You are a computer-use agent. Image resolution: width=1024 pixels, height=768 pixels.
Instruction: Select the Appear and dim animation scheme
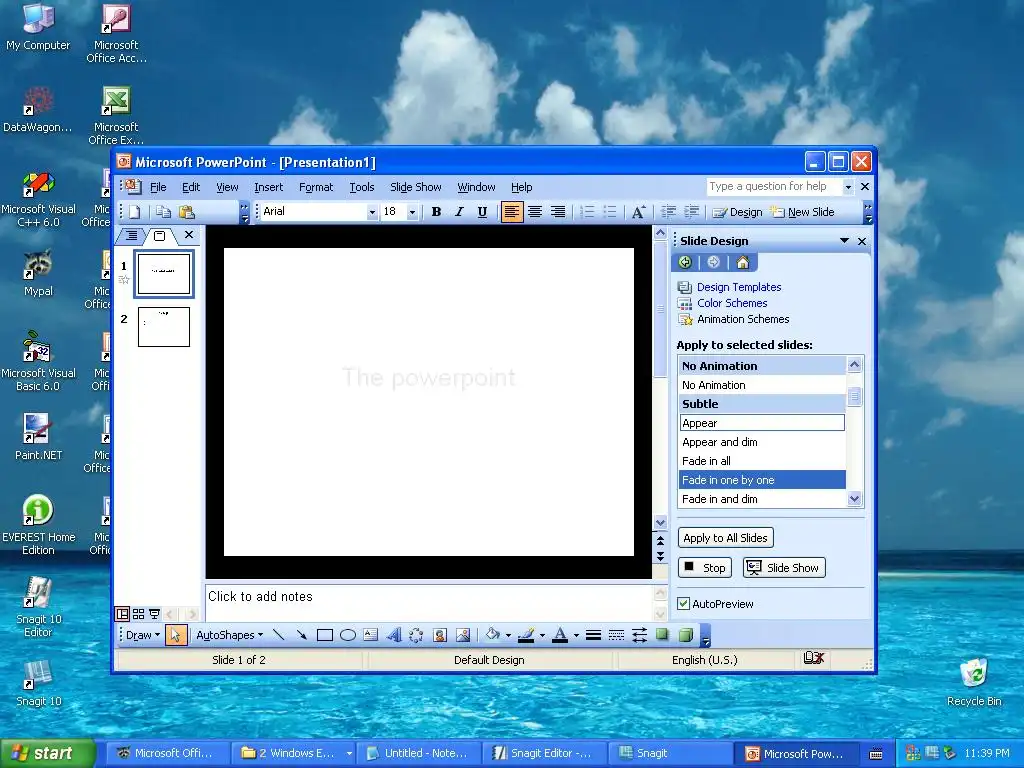(762, 442)
